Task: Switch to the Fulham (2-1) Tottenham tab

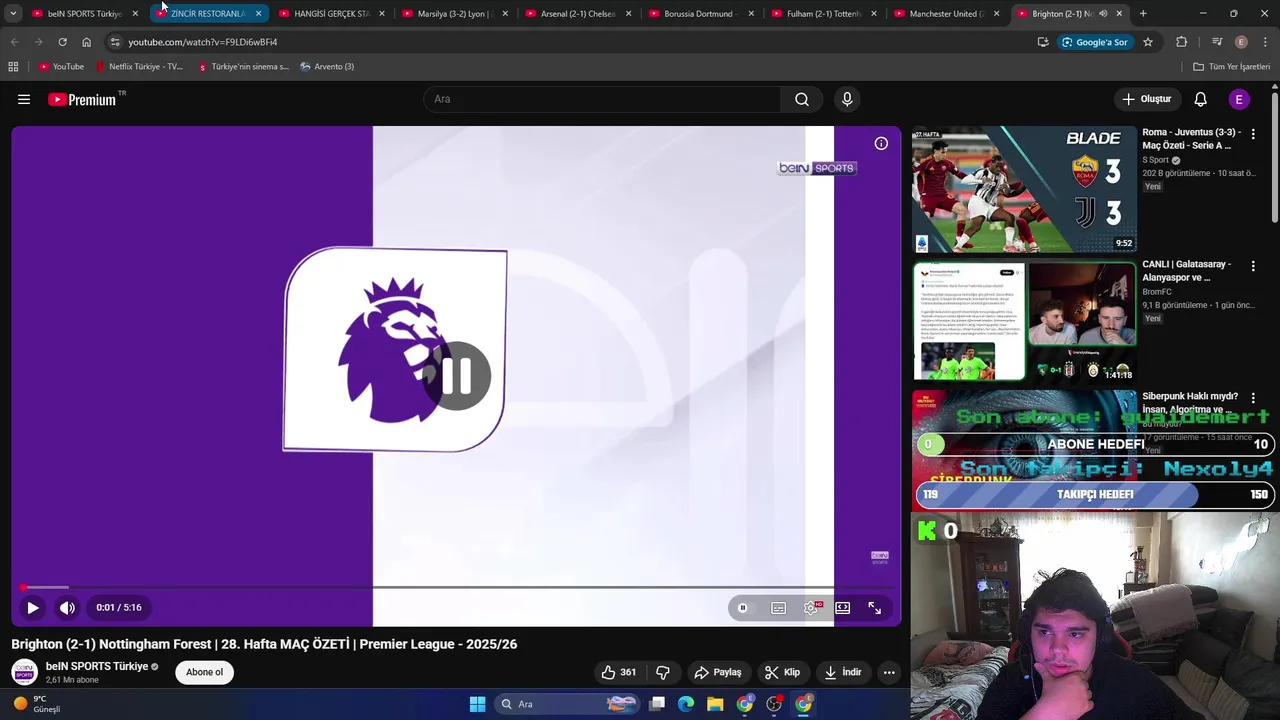Action: pyautogui.click(x=823, y=13)
